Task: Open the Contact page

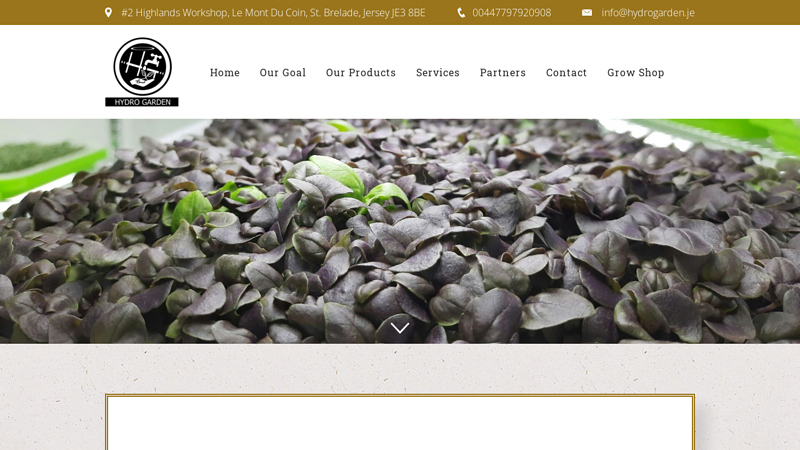Action: pos(566,73)
